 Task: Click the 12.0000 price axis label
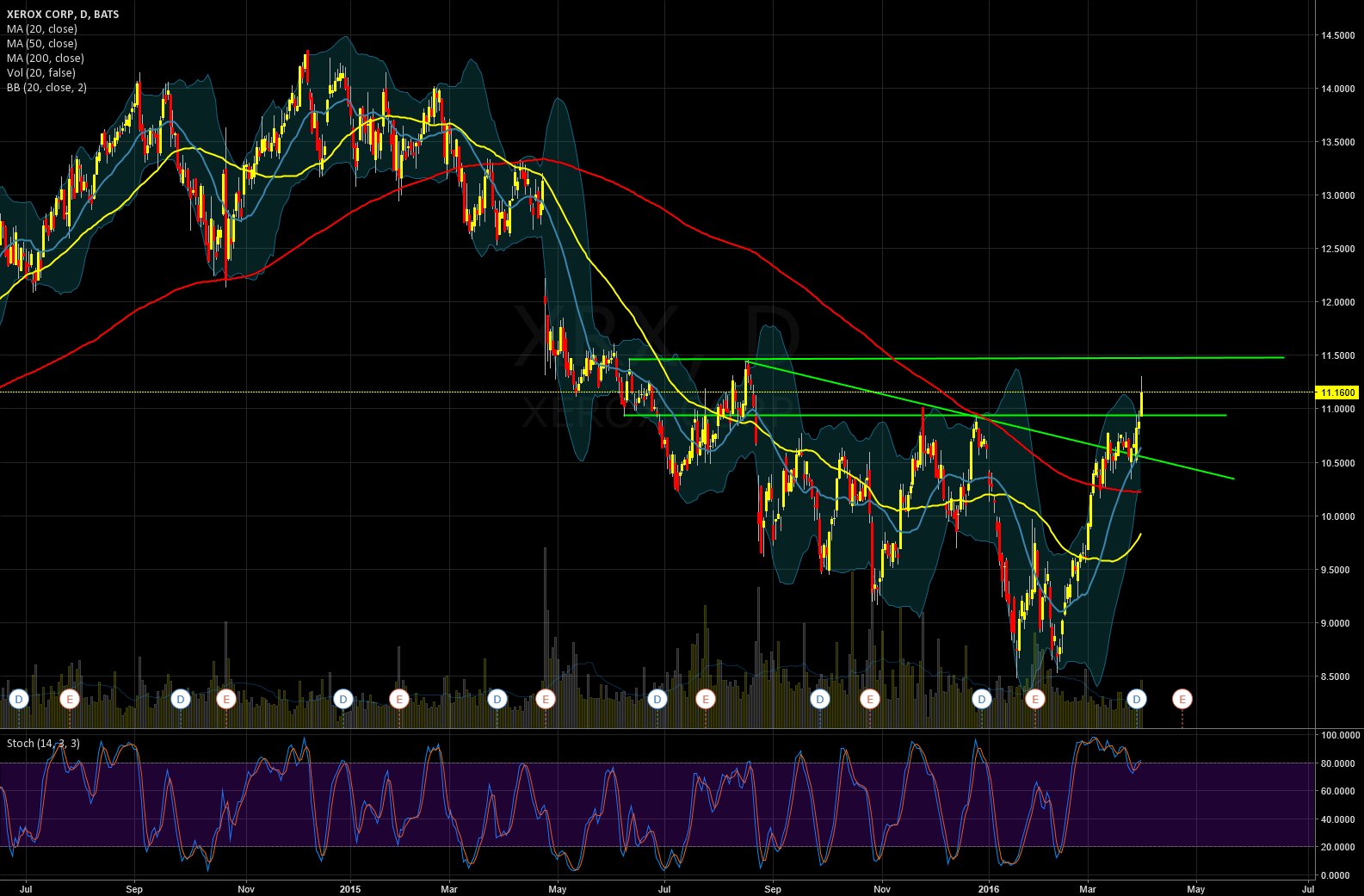click(1338, 302)
